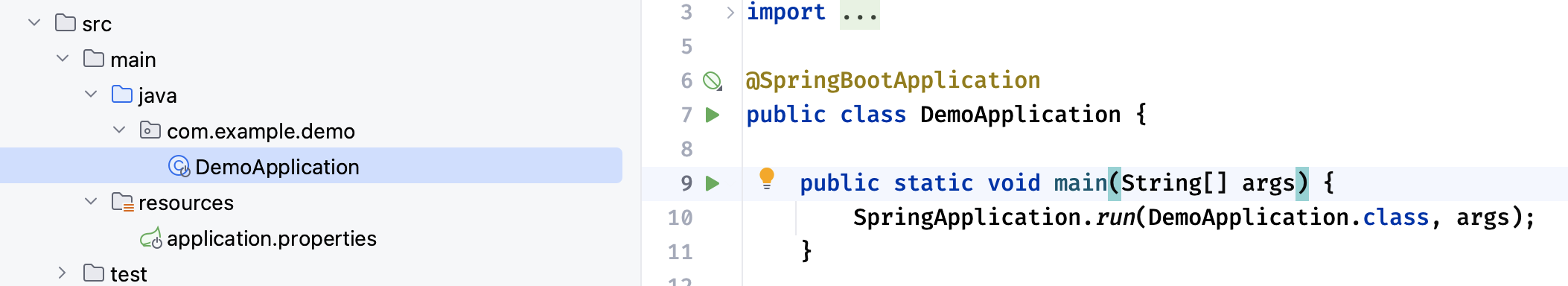The height and width of the screenshot is (286, 1568).
Task: Click the application.properties Spring file icon
Action: coord(151,238)
